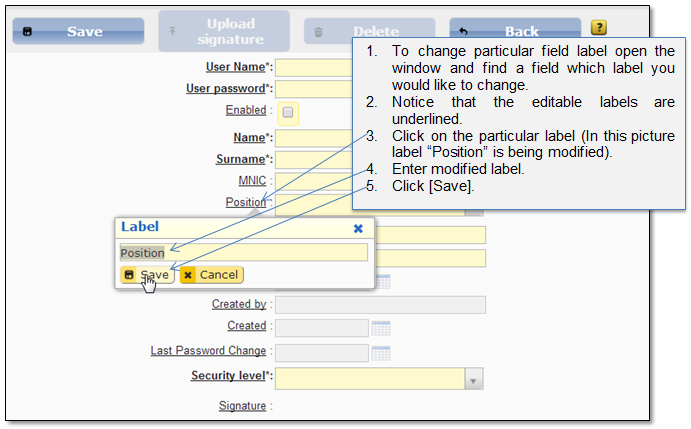
Task: Toggle the Enabled checkbox
Action: click(288, 112)
